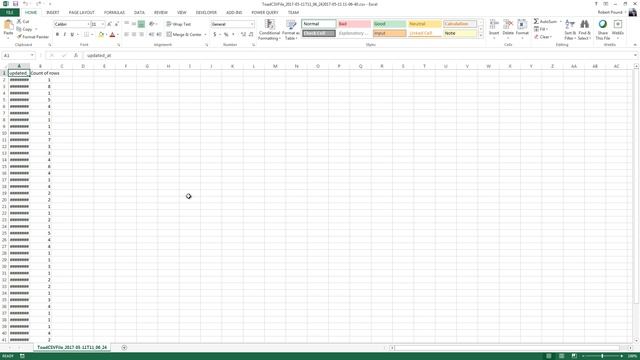Expand the Merge & Center dropdown arrow
This screenshot has height=360, width=640.
205,35
